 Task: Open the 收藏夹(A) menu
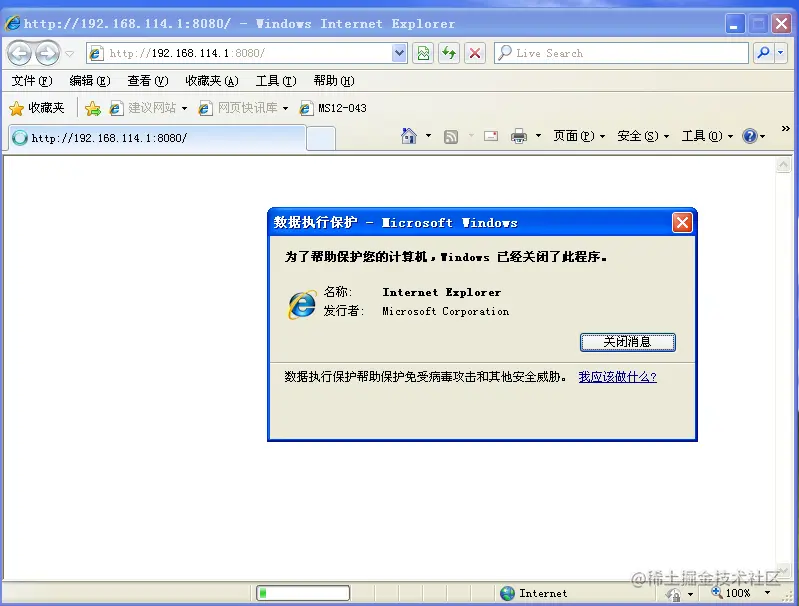pyautogui.click(x=211, y=81)
